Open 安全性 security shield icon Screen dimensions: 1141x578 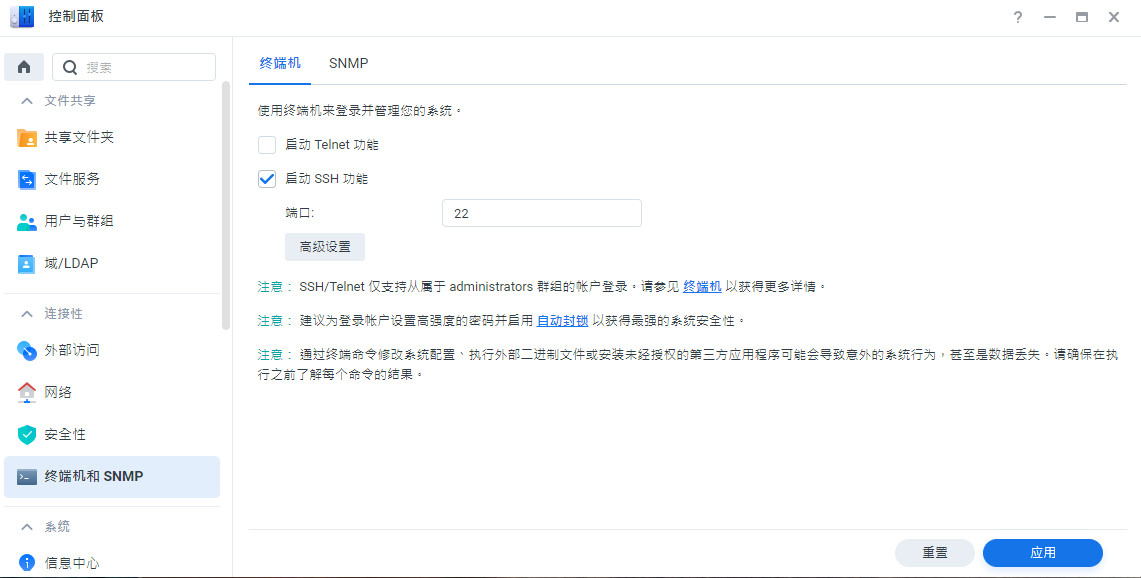(x=27, y=435)
